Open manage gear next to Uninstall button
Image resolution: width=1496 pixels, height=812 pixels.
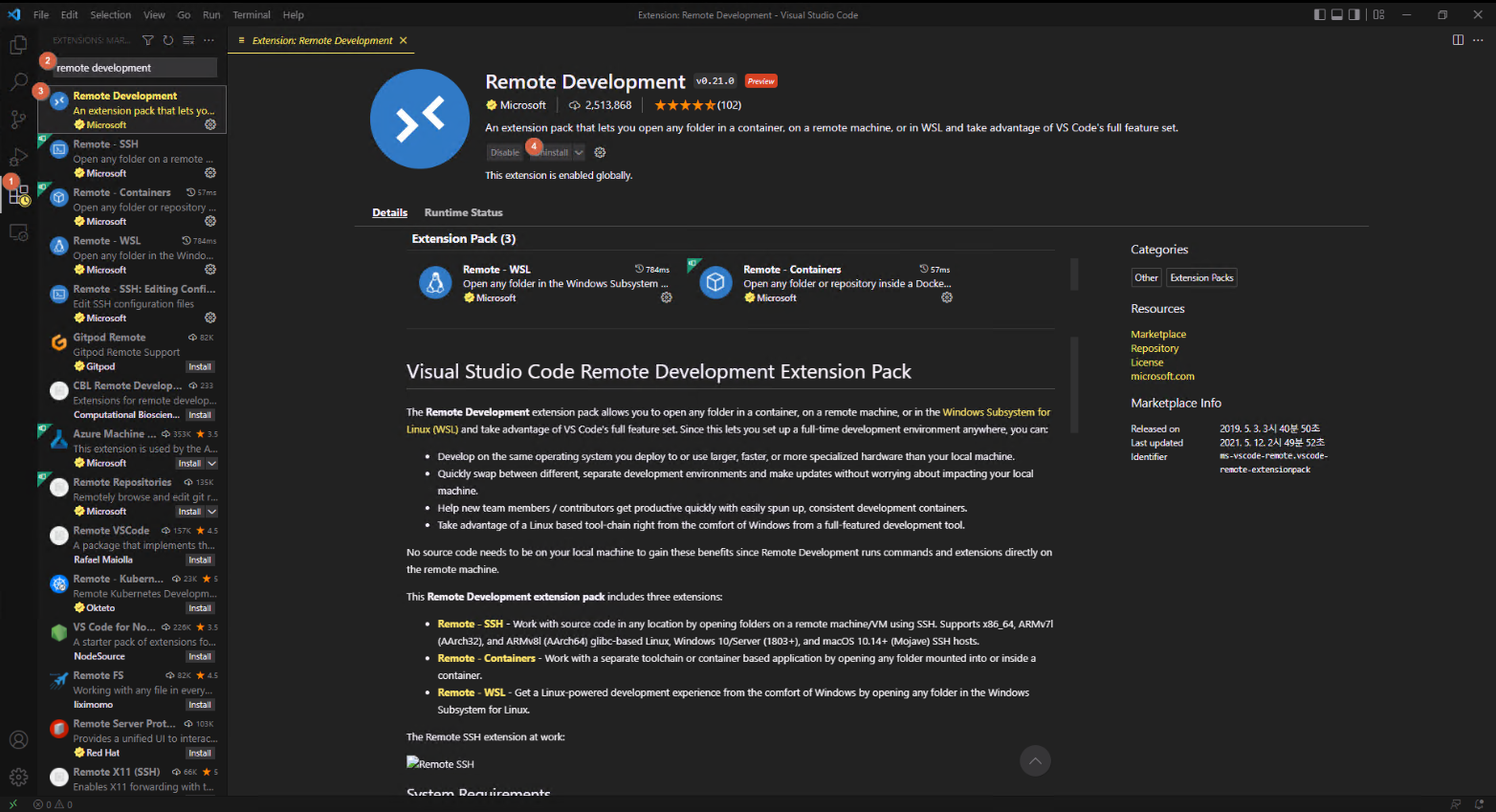coord(600,152)
